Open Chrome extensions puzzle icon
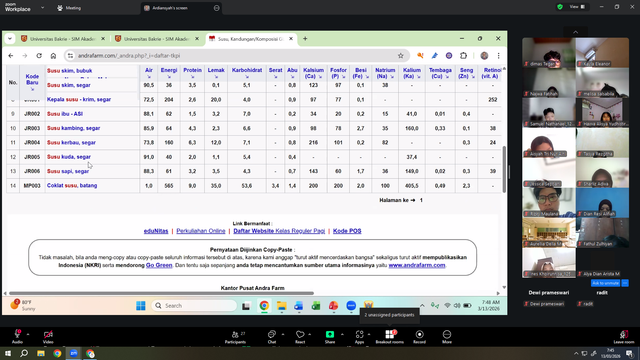This screenshot has height=360, width=640. click(x=463, y=56)
